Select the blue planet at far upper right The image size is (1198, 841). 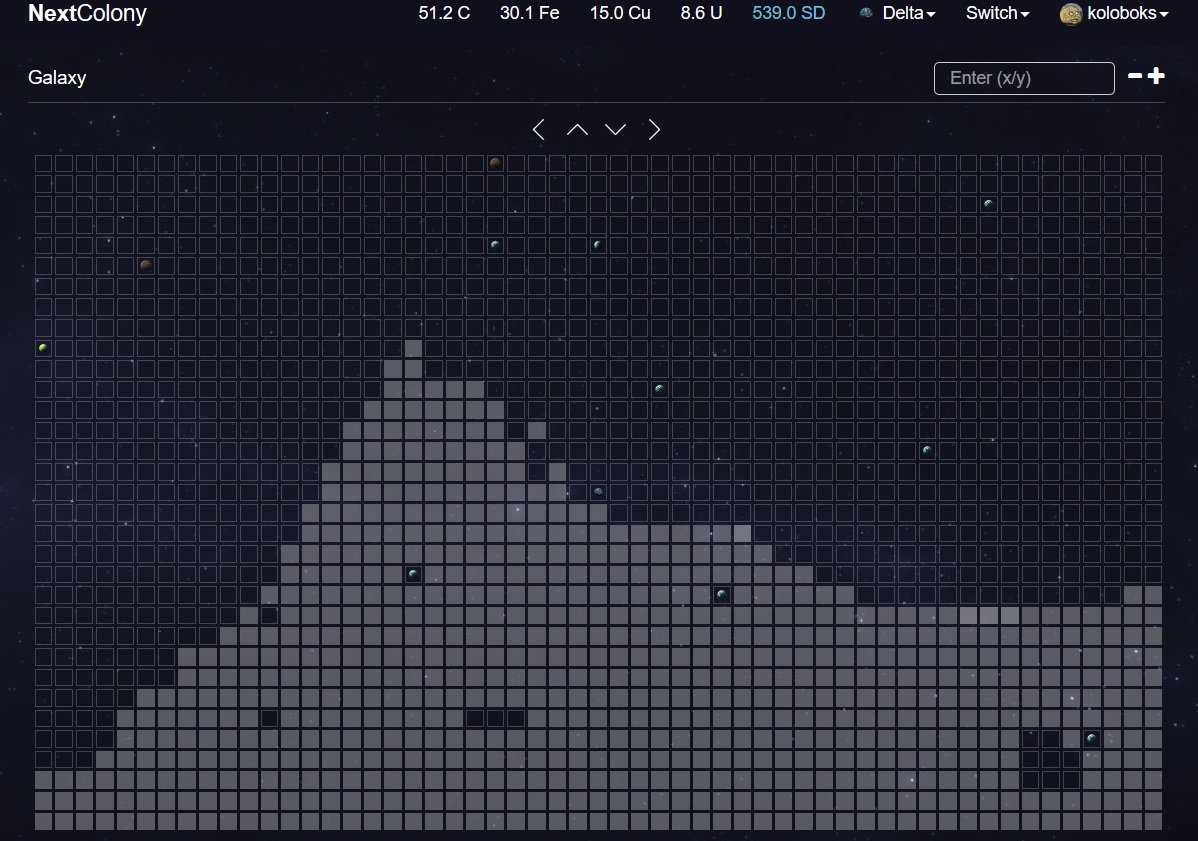(x=989, y=204)
